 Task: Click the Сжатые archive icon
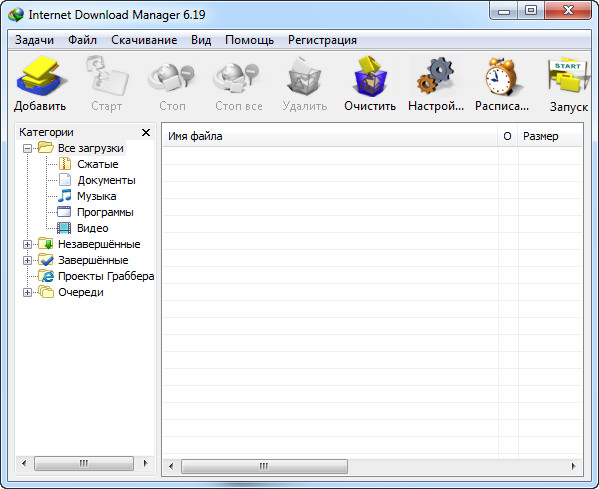point(65,164)
